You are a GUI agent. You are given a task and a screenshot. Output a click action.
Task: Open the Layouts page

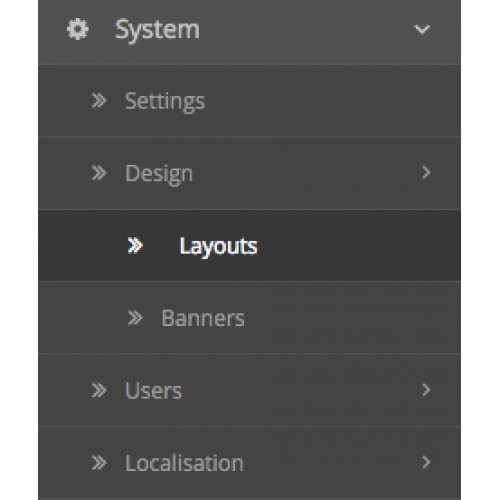218,247
